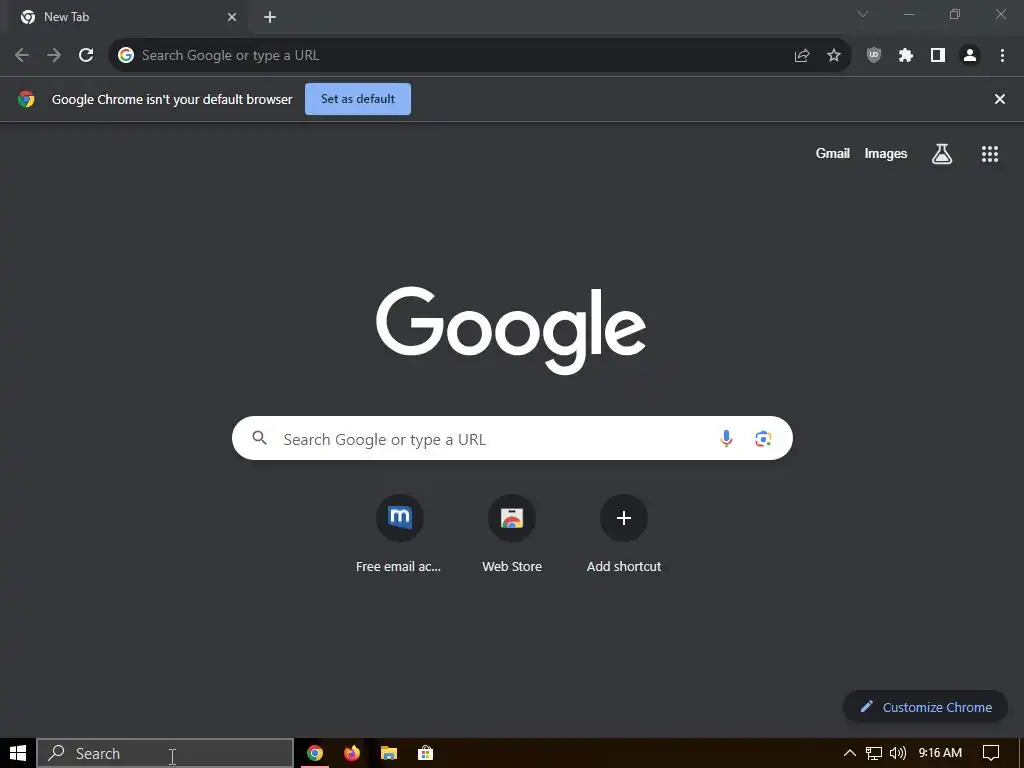Open the notification center icon
Image resolution: width=1024 pixels, height=768 pixels.
(x=991, y=753)
